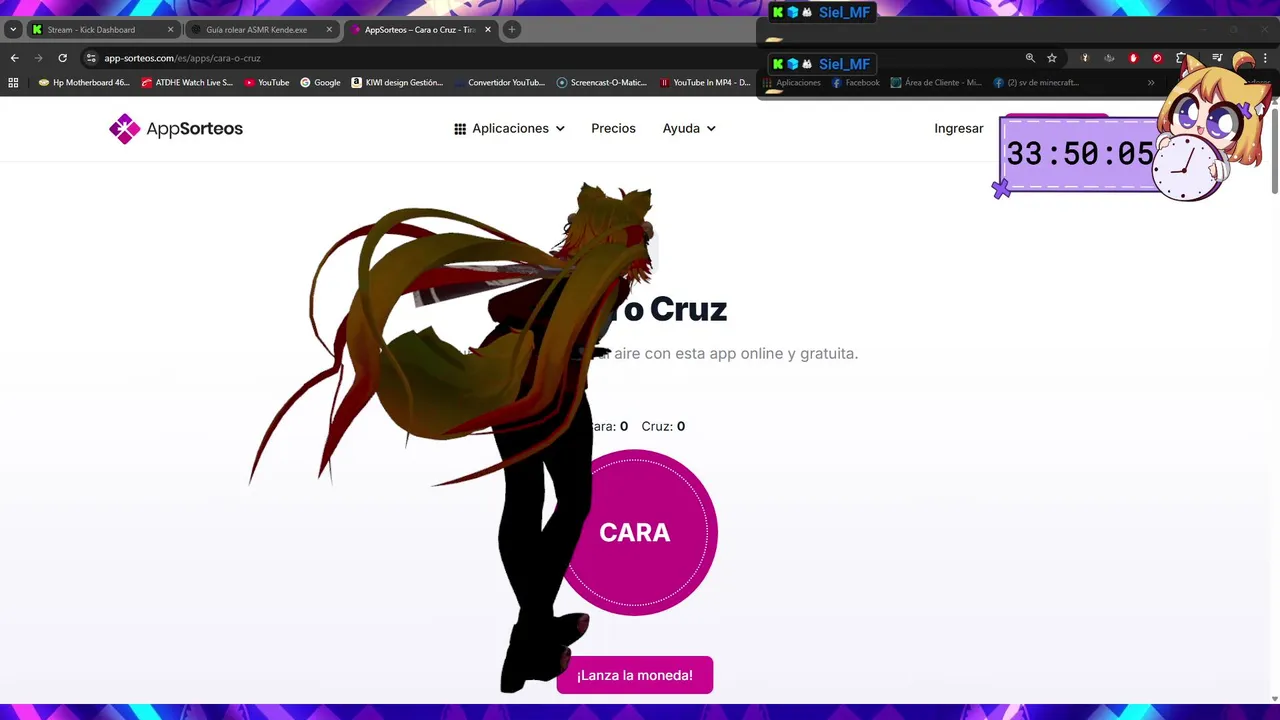
Task: Reload the current page
Action: coord(62,58)
